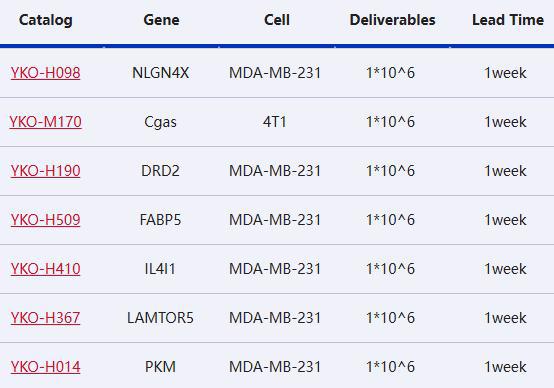Select the NLGN4X gene cell

160,73
